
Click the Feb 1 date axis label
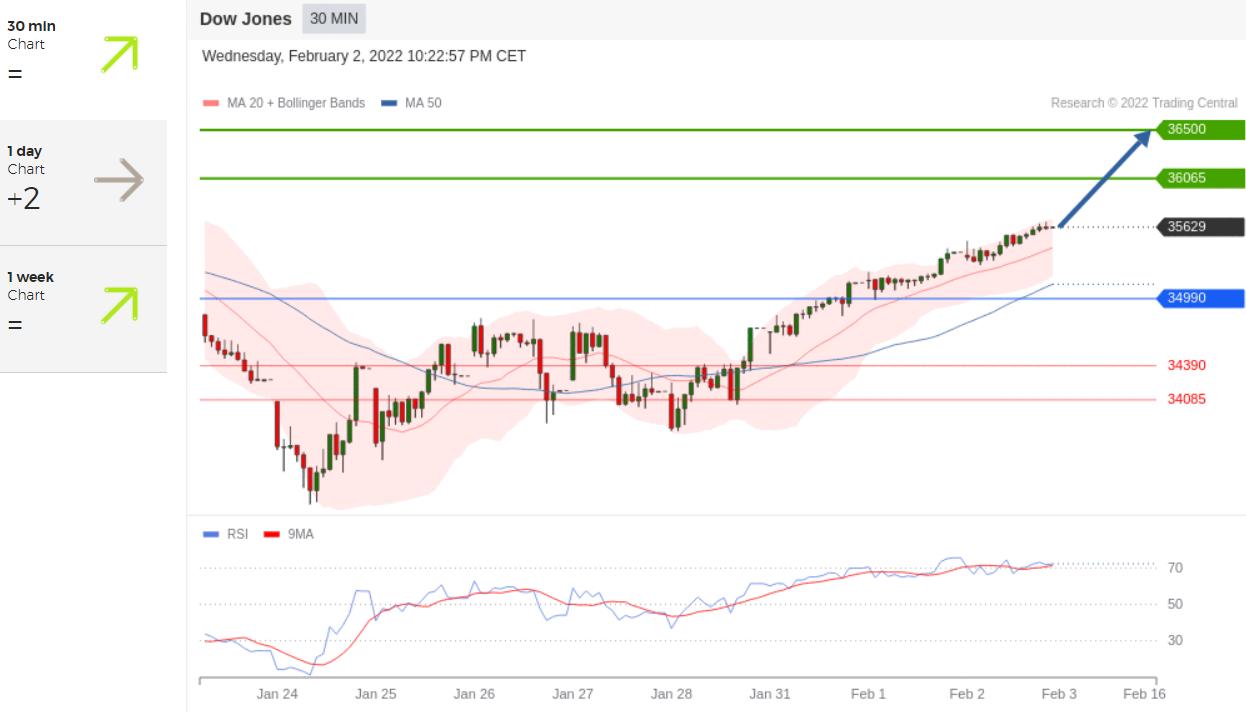coord(868,694)
